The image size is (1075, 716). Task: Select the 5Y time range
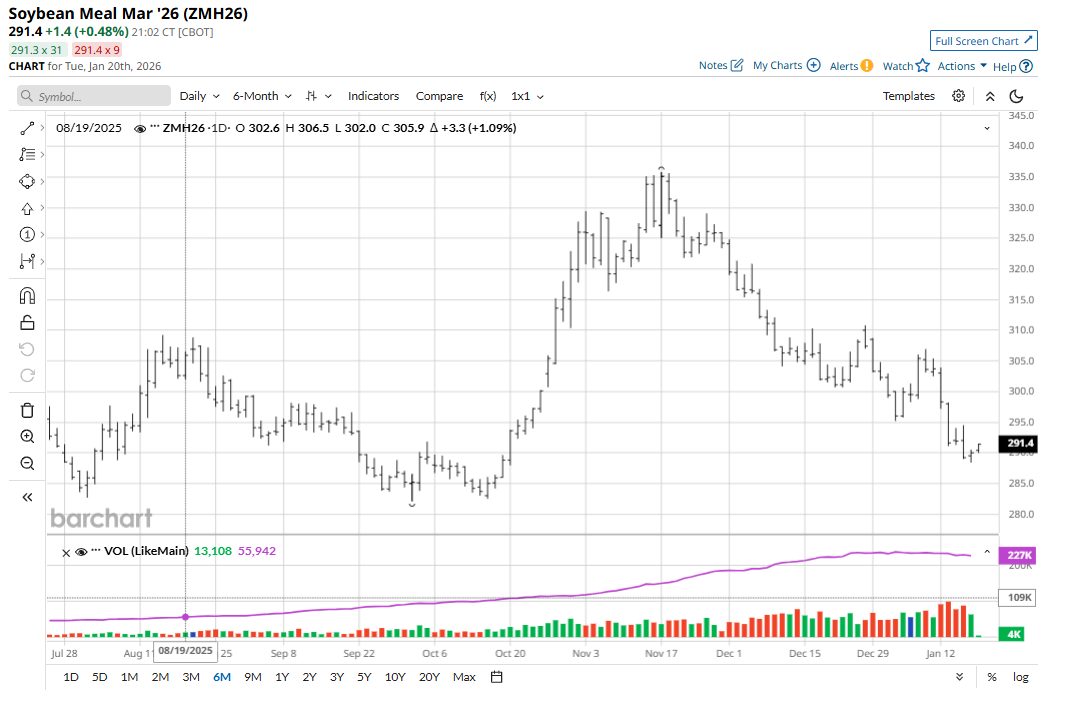364,678
